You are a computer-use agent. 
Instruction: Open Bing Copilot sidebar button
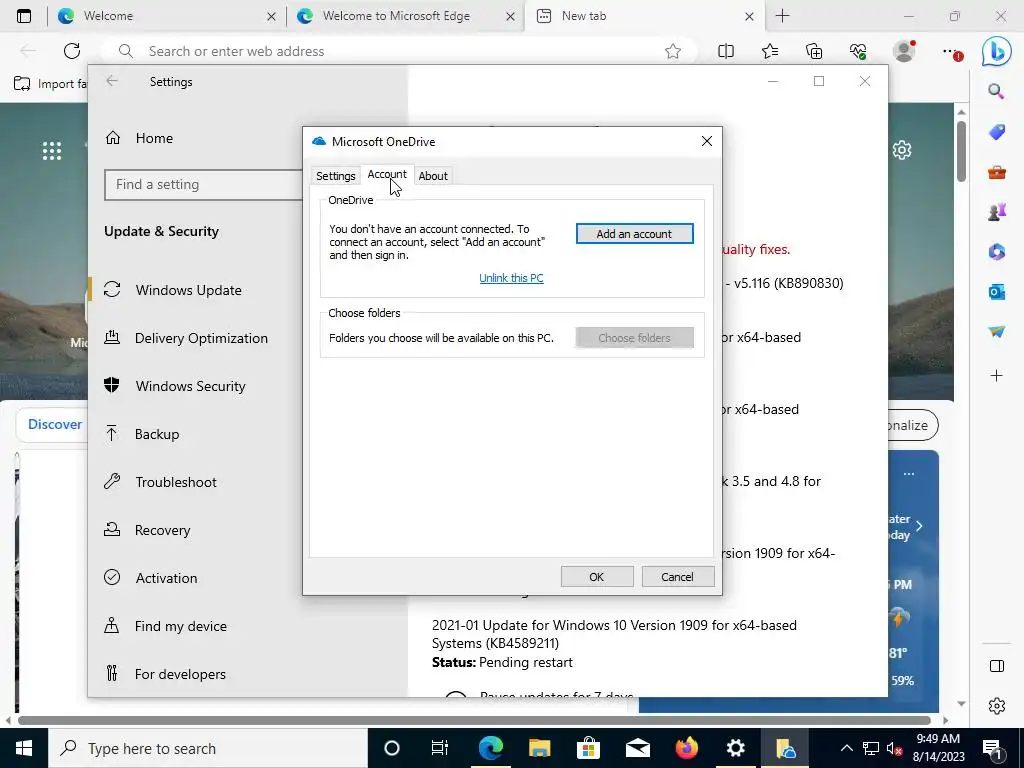(x=997, y=52)
